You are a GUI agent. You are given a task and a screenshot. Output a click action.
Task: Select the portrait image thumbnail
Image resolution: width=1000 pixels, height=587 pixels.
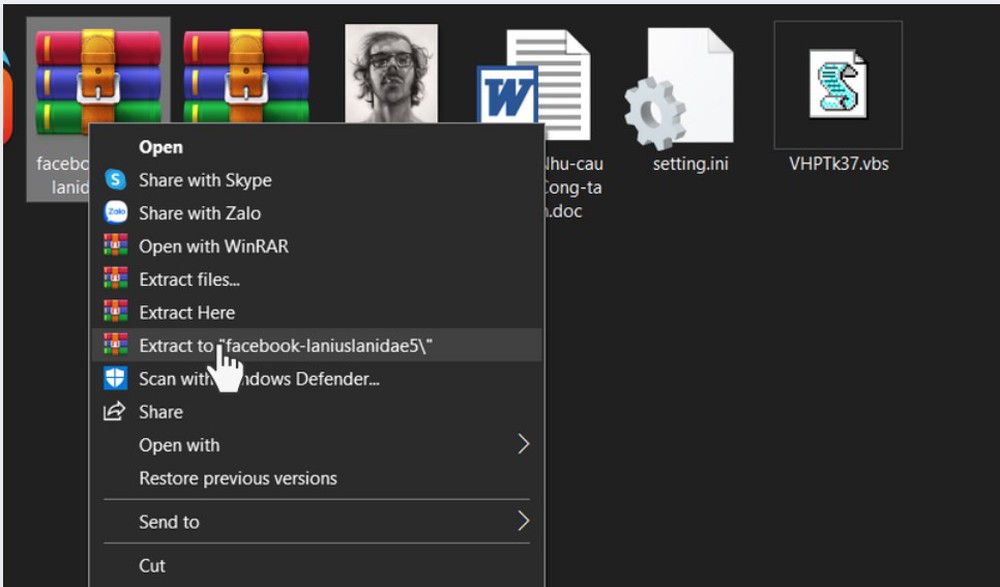(x=391, y=73)
